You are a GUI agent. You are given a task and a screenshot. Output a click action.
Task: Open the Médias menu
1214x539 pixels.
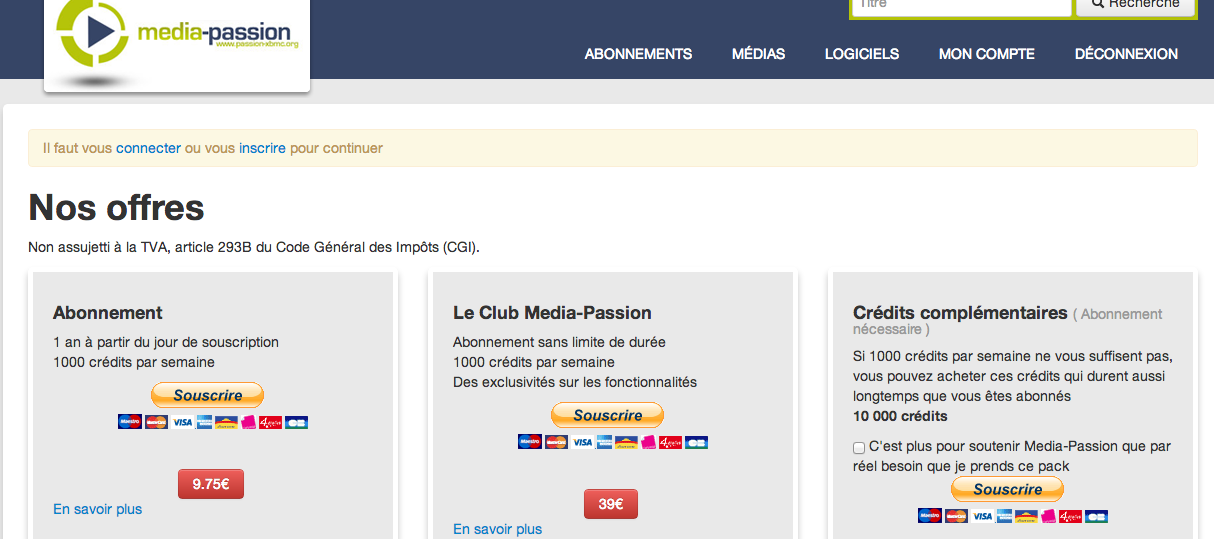758,54
